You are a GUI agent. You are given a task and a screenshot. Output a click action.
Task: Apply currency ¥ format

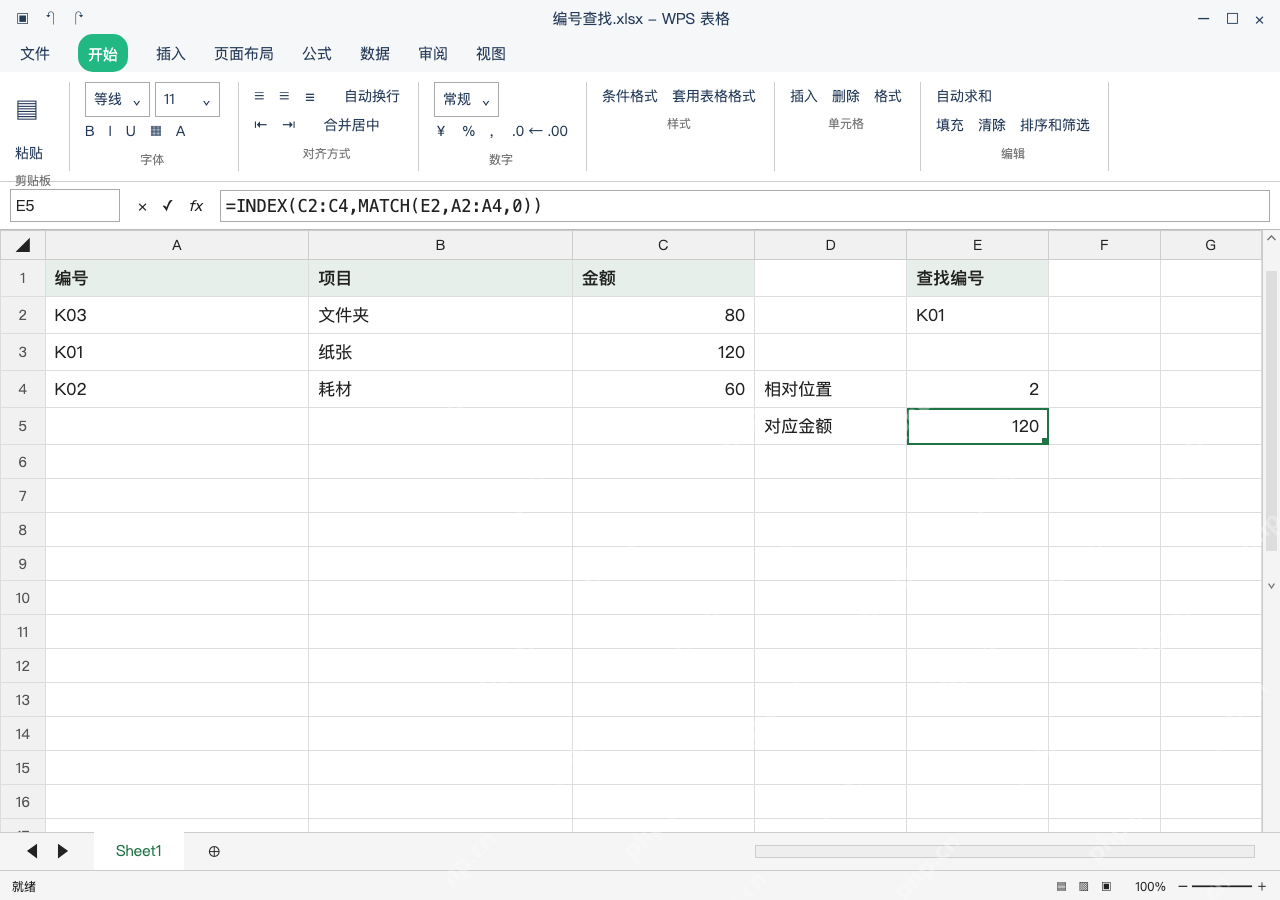pyautogui.click(x=441, y=131)
